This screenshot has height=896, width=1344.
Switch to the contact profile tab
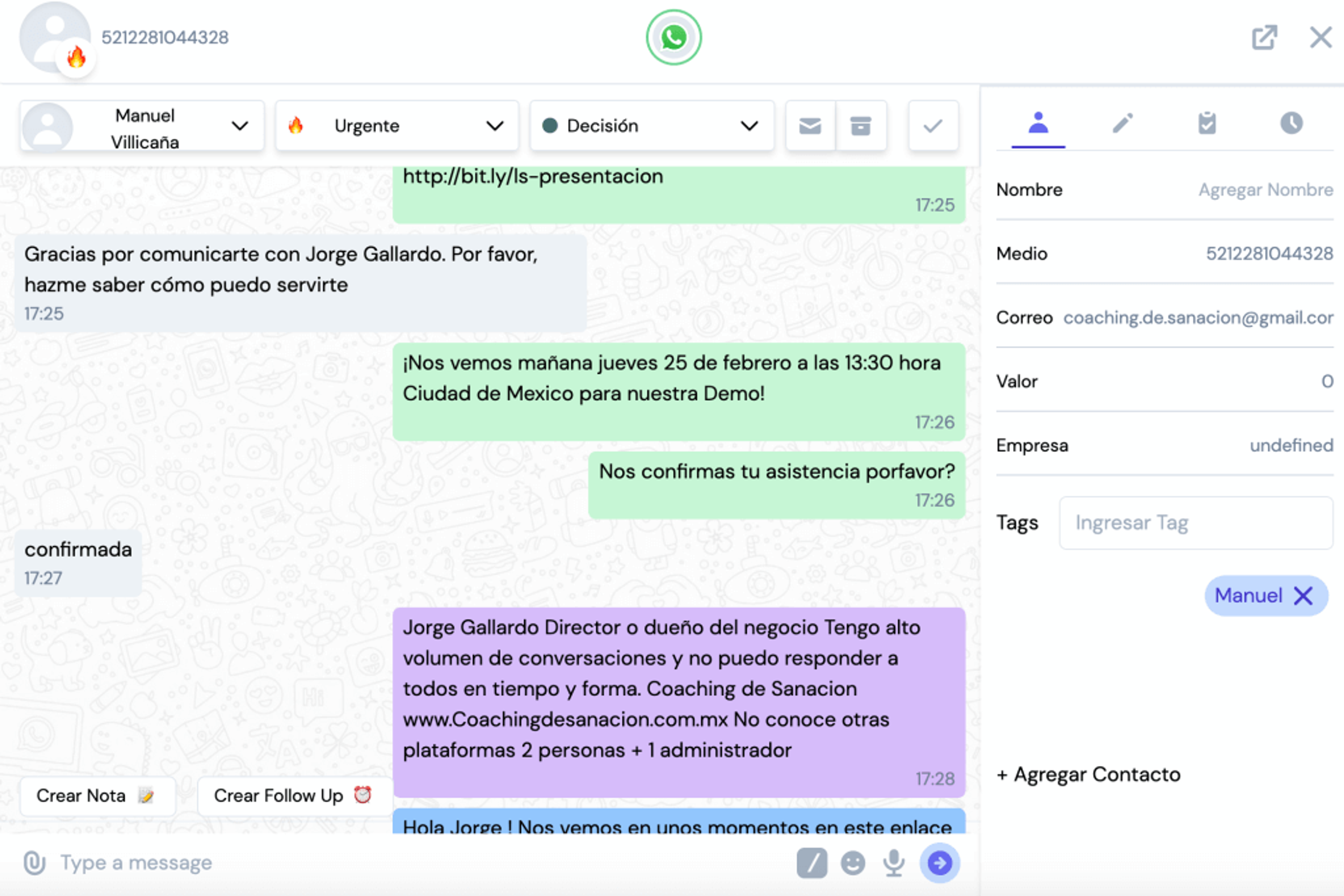pos(1038,124)
